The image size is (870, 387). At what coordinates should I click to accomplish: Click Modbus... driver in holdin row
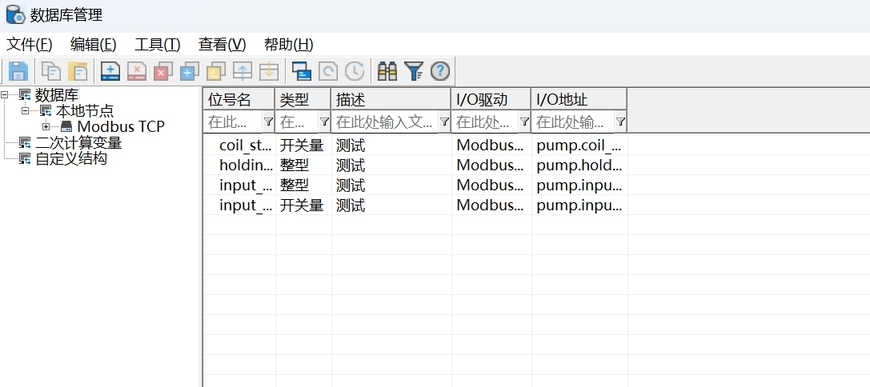click(490, 165)
